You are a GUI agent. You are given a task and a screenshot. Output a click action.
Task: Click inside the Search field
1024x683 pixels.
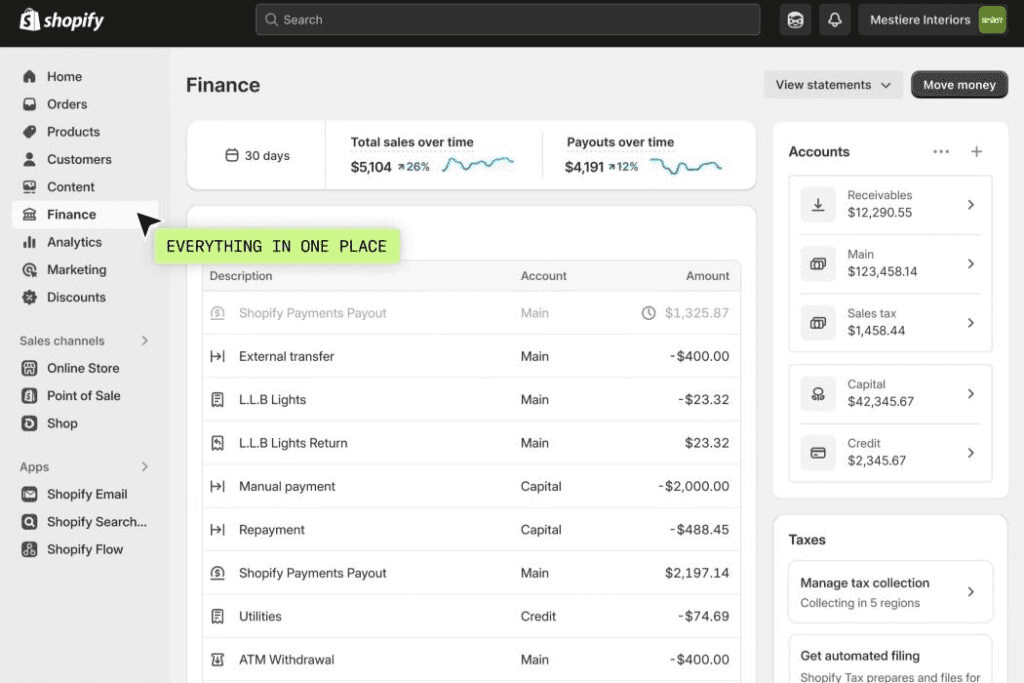click(x=507, y=19)
